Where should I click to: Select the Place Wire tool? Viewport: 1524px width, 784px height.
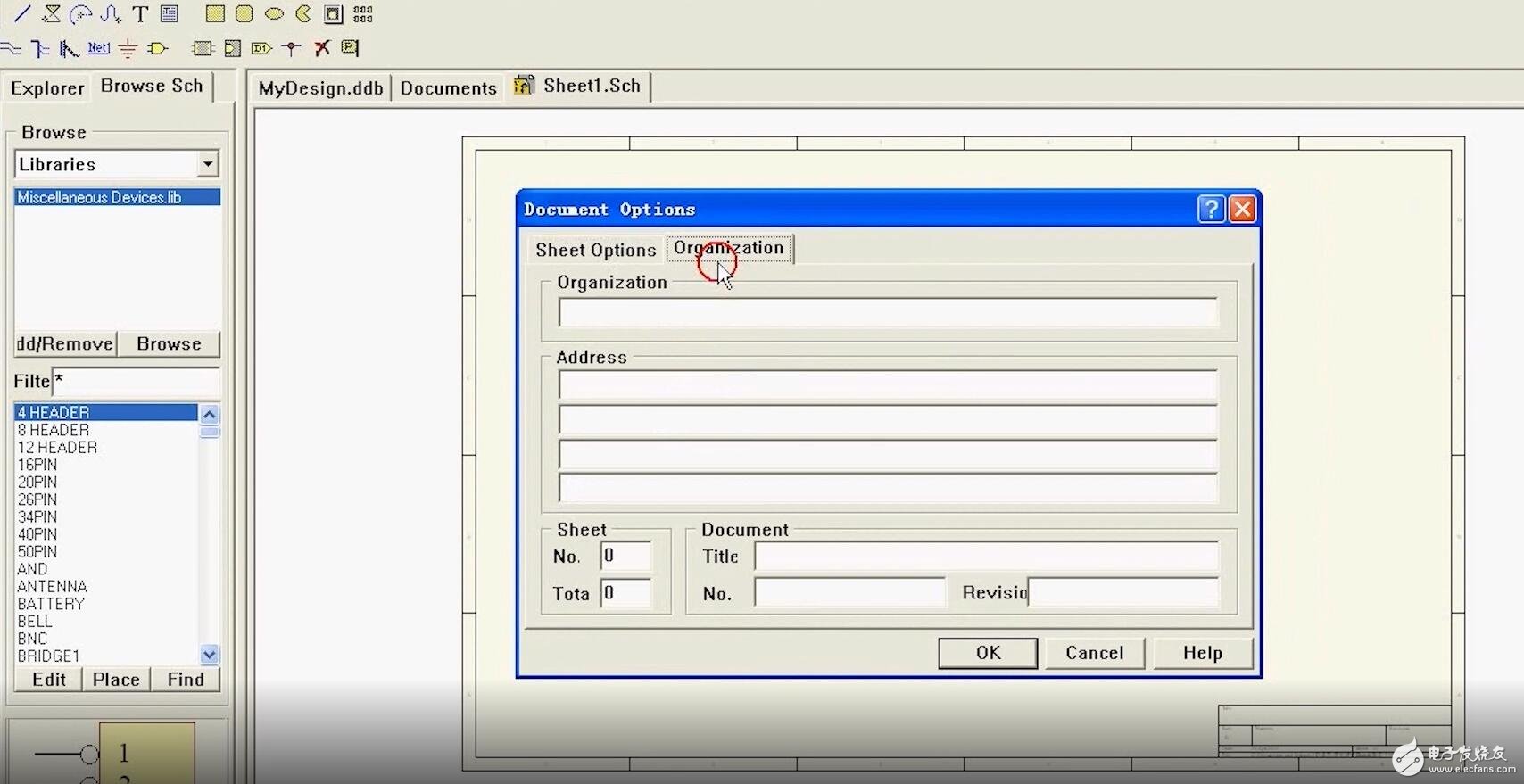11,48
